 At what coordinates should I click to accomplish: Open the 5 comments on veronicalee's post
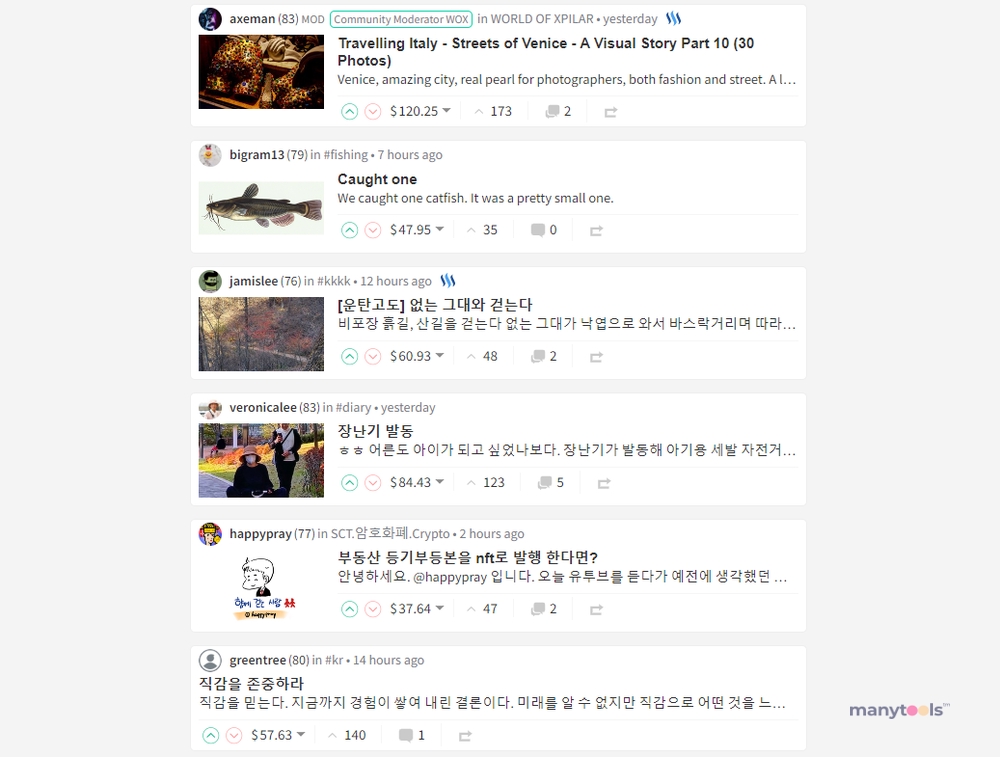click(x=551, y=483)
